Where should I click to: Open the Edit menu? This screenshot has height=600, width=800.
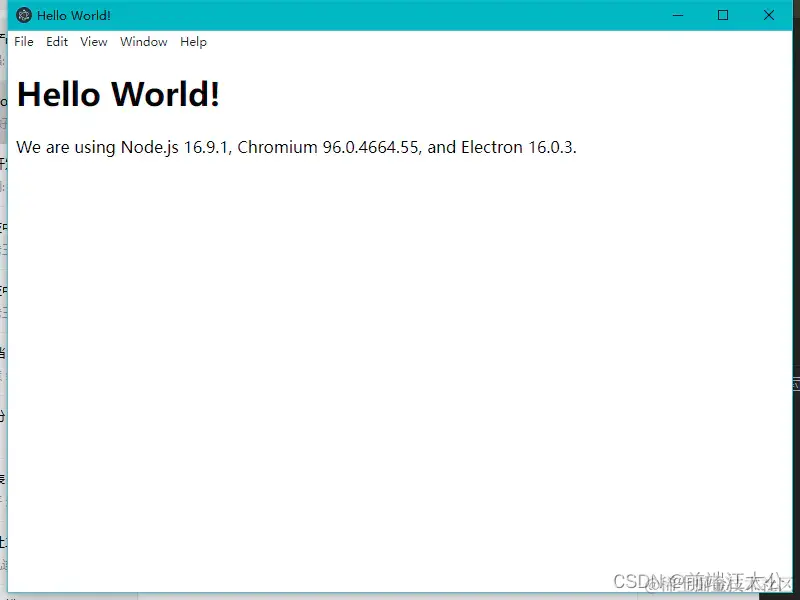coord(57,42)
